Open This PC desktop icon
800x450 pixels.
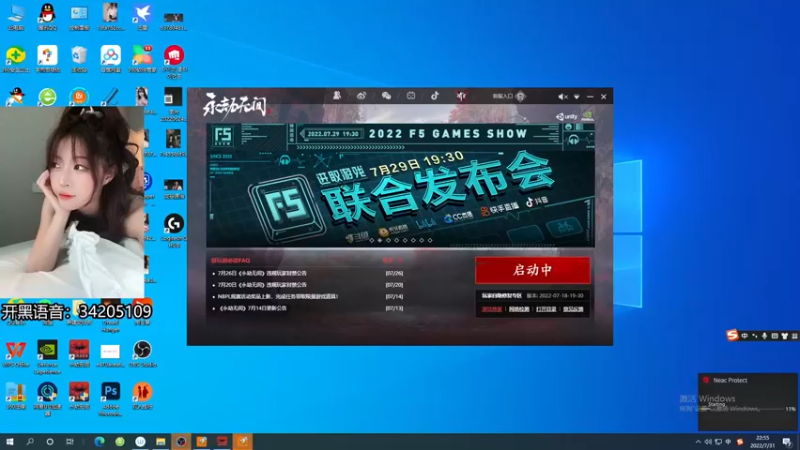pyautogui.click(x=16, y=16)
